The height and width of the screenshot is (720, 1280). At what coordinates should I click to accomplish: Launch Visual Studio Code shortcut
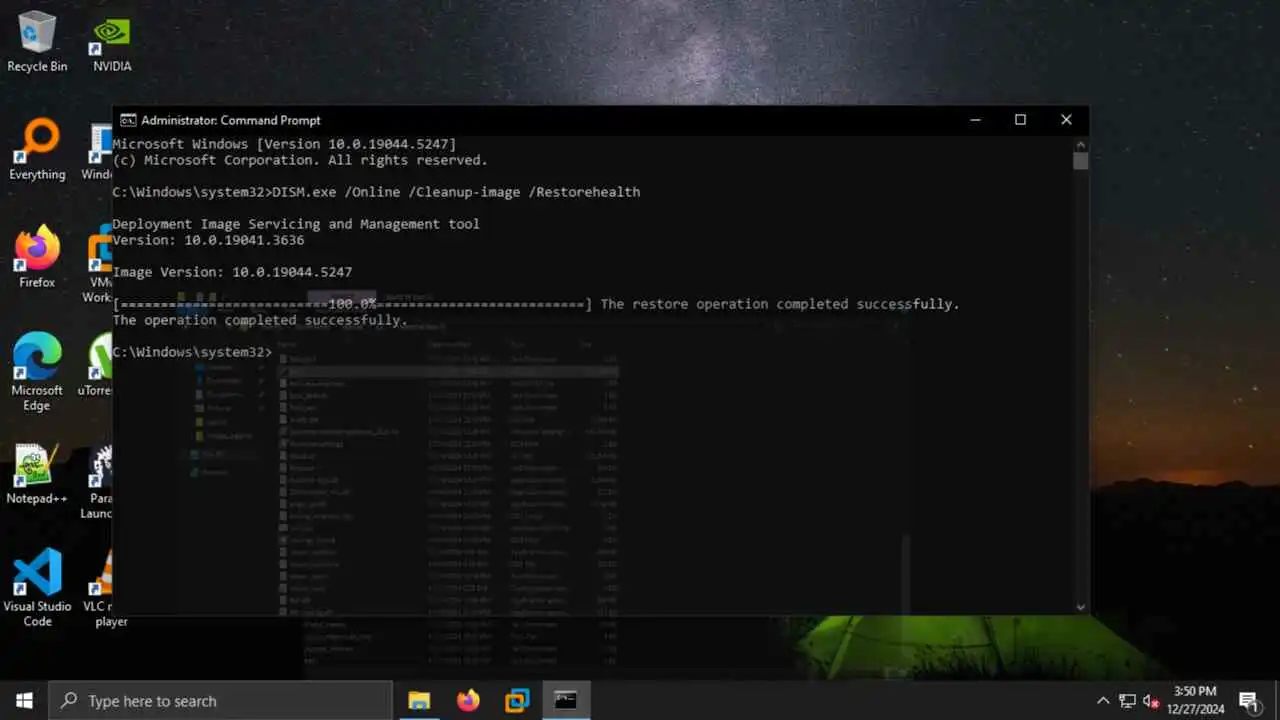tap(37, 588)
